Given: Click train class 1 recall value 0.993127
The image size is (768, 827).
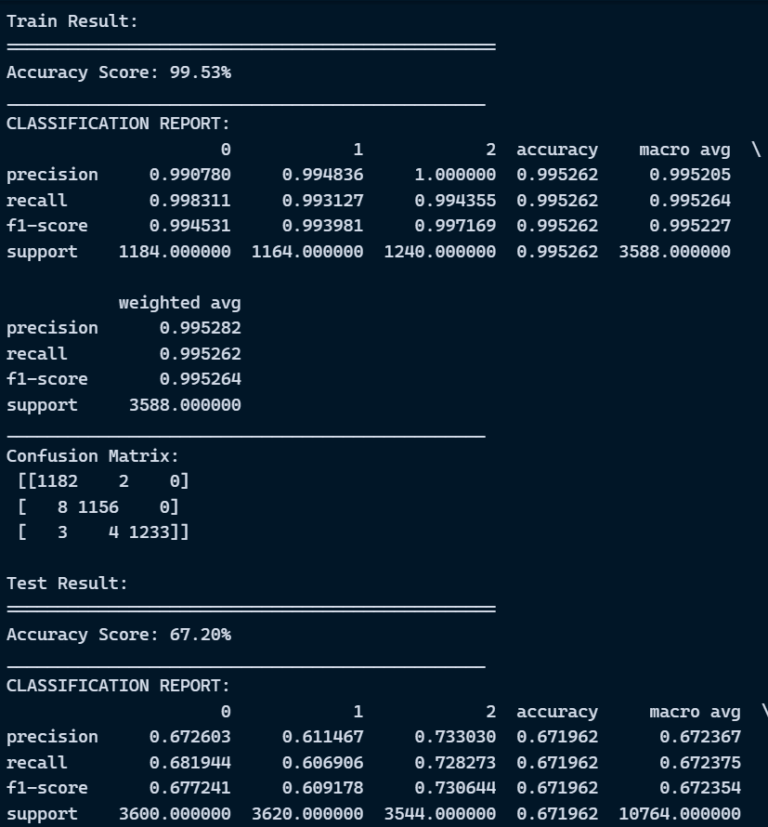Looking at the screenshot, I should tap(322, 200).
